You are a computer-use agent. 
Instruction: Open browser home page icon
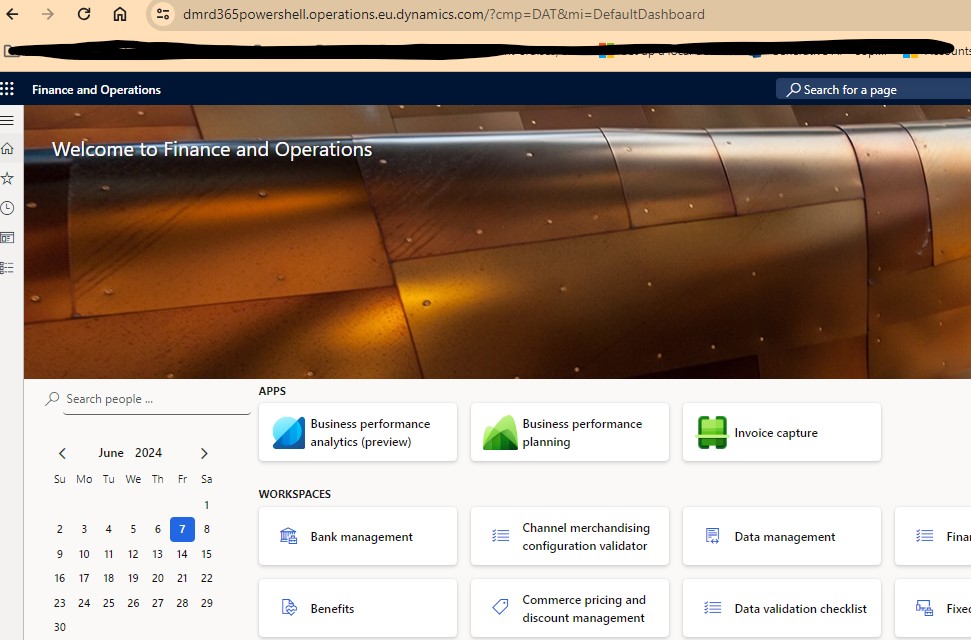pyautogui.click(x=120, y=14)
